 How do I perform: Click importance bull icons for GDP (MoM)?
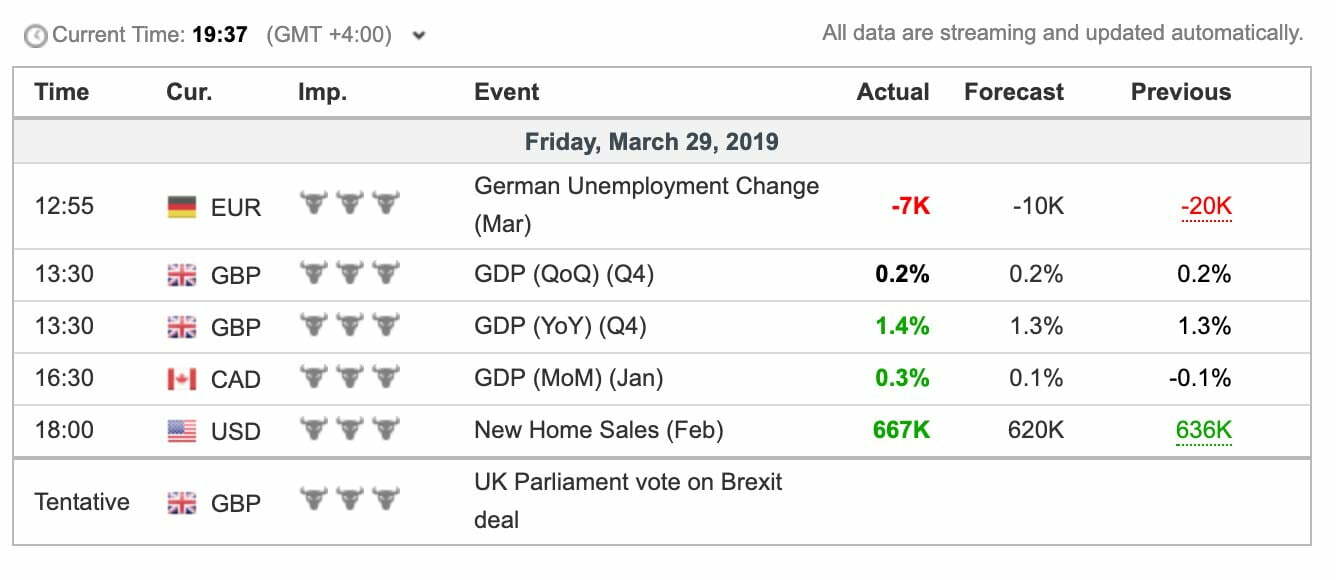(349, 377)
